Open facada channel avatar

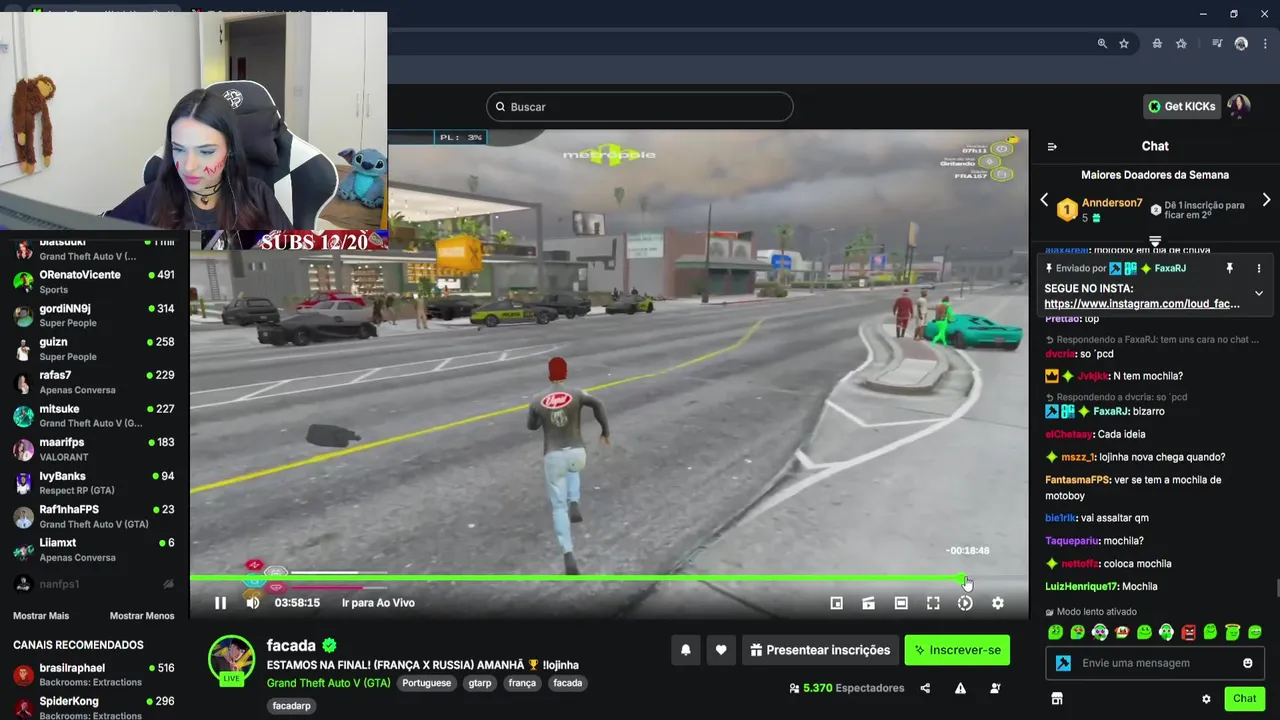click(231, 660)
